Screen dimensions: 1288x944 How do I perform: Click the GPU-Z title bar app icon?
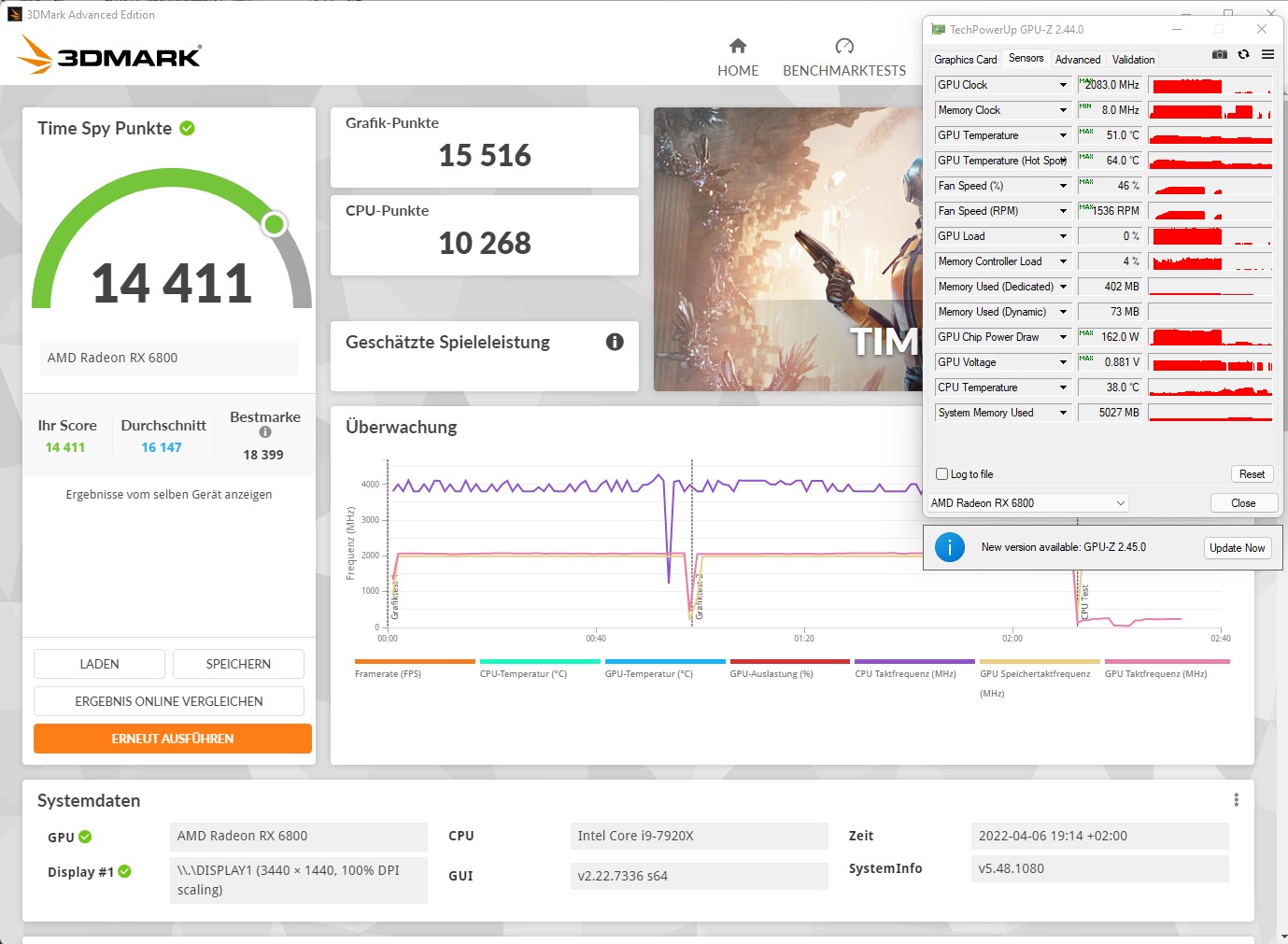(939, 29)
